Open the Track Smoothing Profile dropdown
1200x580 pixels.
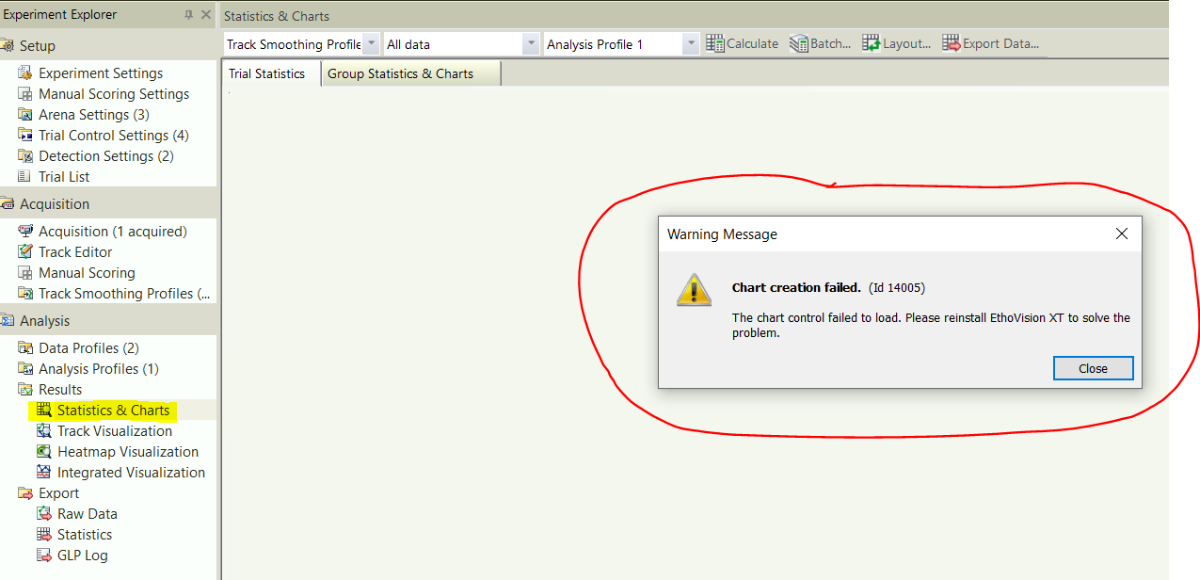pos(371,44)
